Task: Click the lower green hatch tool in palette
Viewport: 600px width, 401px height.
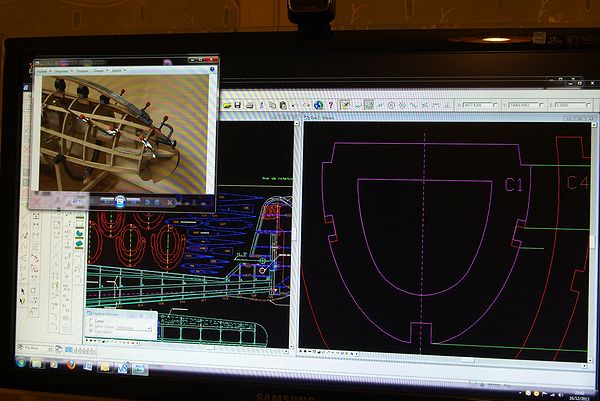Action: click(x=79, y=243)
